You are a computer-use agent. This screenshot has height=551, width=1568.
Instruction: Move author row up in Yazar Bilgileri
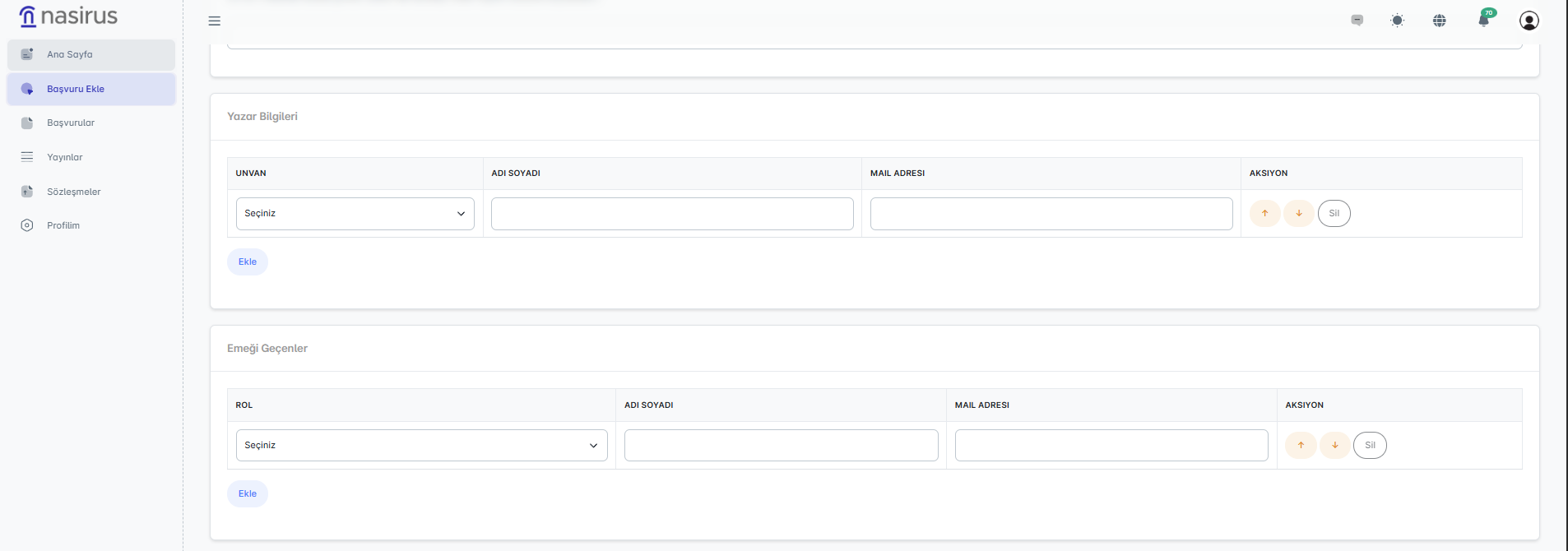pos(1264,214)
